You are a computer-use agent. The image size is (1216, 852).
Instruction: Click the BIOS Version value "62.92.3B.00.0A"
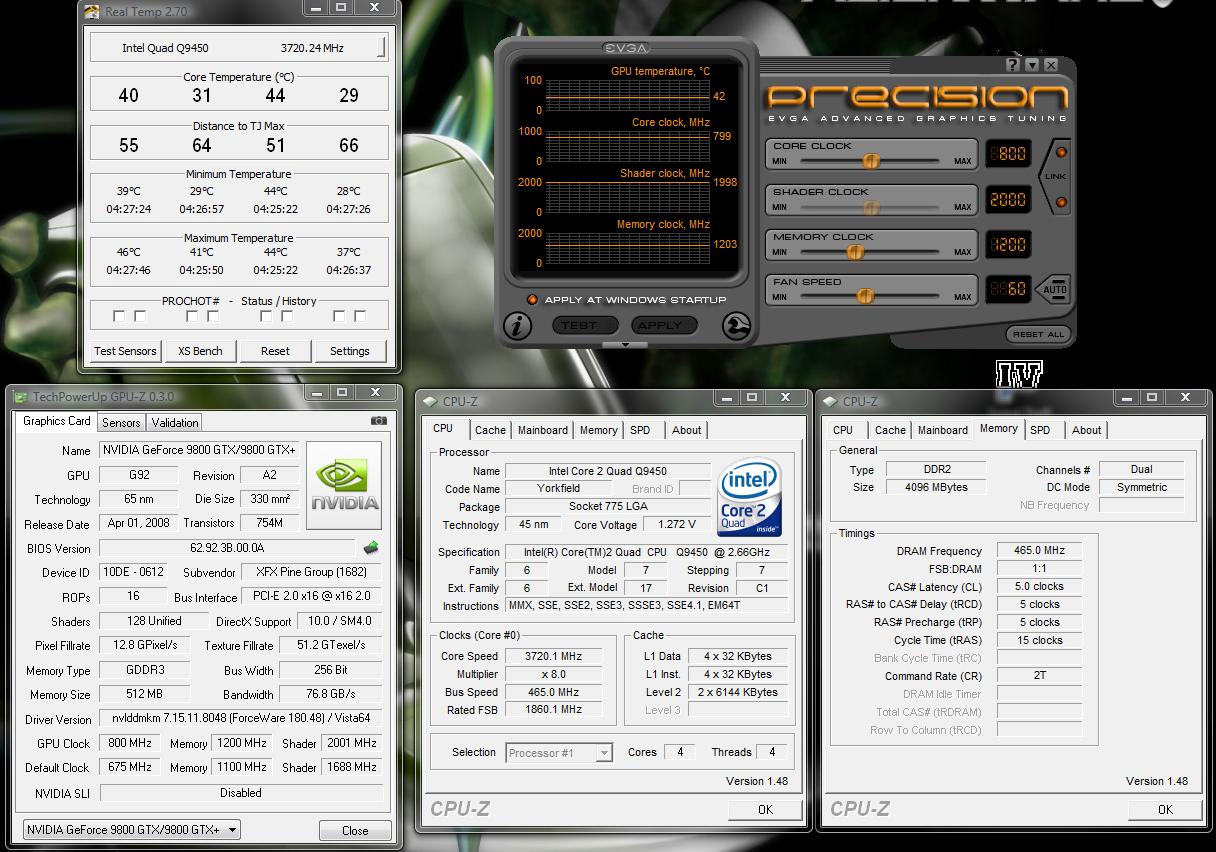click(x=227, y=548)
